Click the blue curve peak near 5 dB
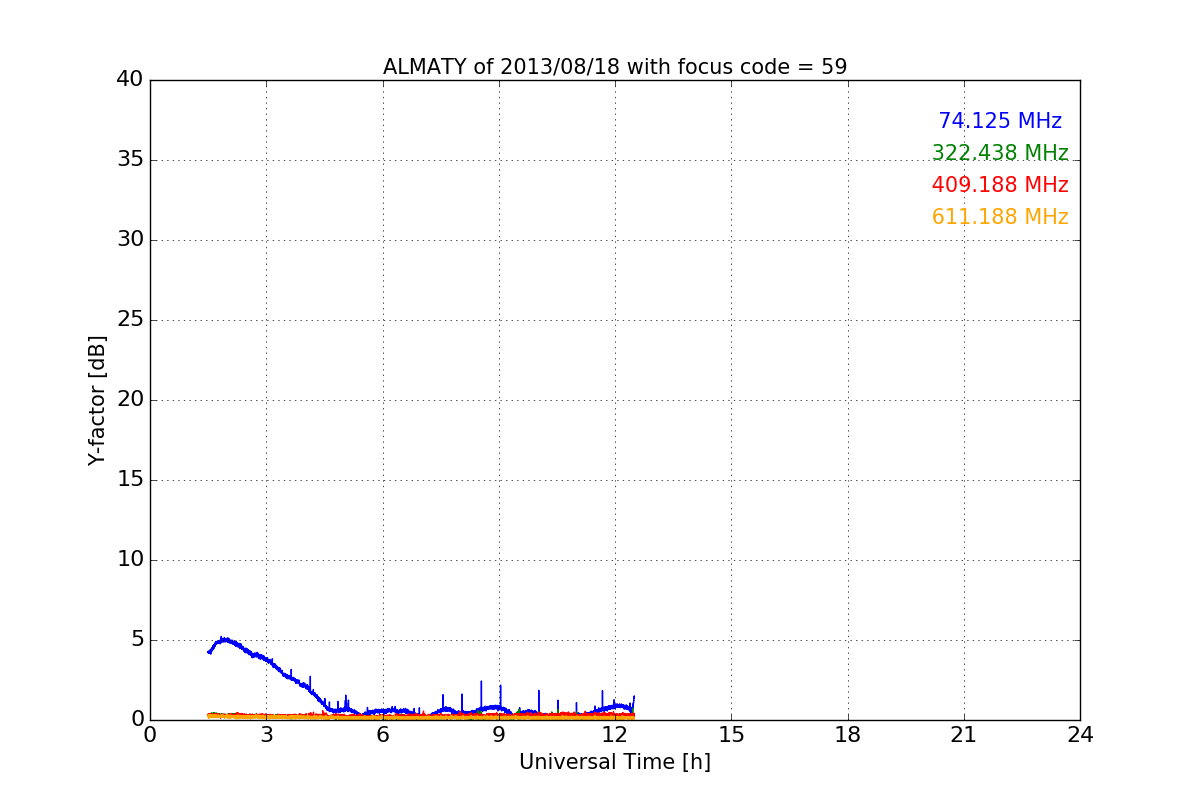This screenshot has height=800, width=1200. click(x=225, y=638)
